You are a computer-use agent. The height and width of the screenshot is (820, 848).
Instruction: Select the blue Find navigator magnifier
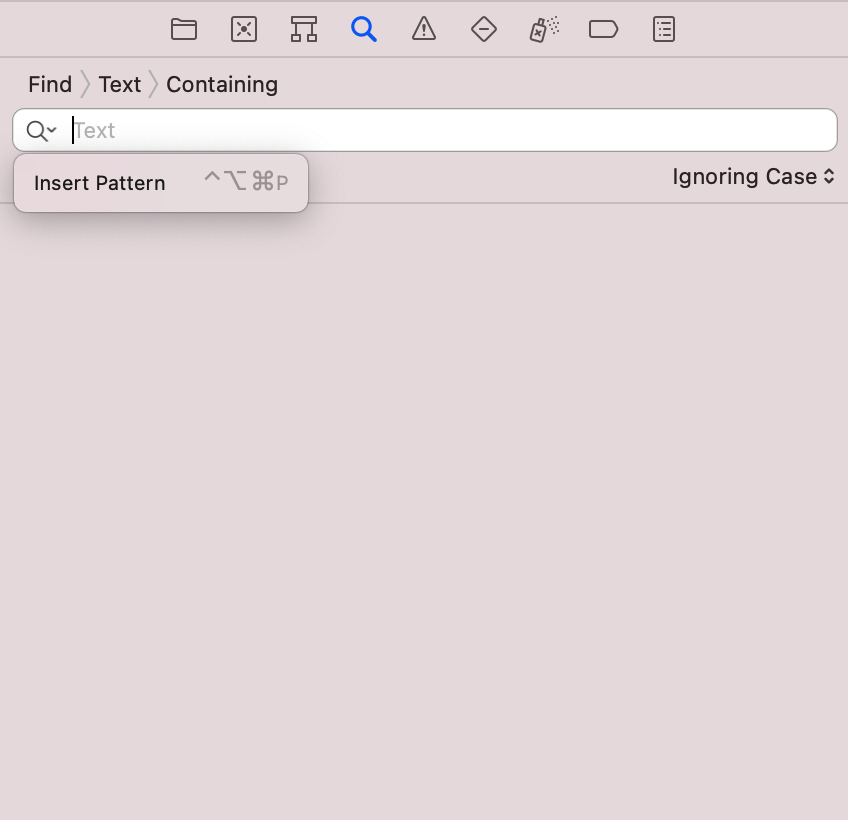(x=363, y=29)
